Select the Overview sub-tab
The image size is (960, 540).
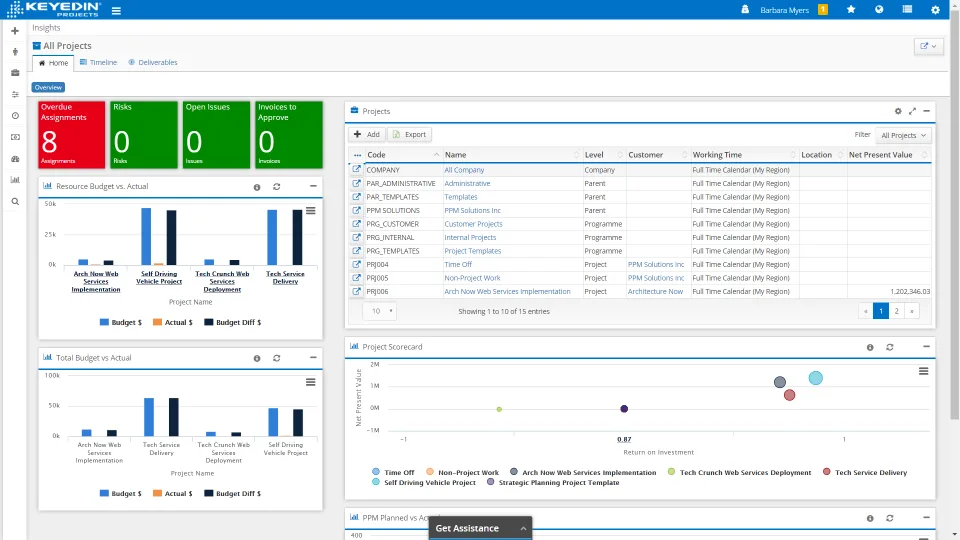(x=48, y=88)
